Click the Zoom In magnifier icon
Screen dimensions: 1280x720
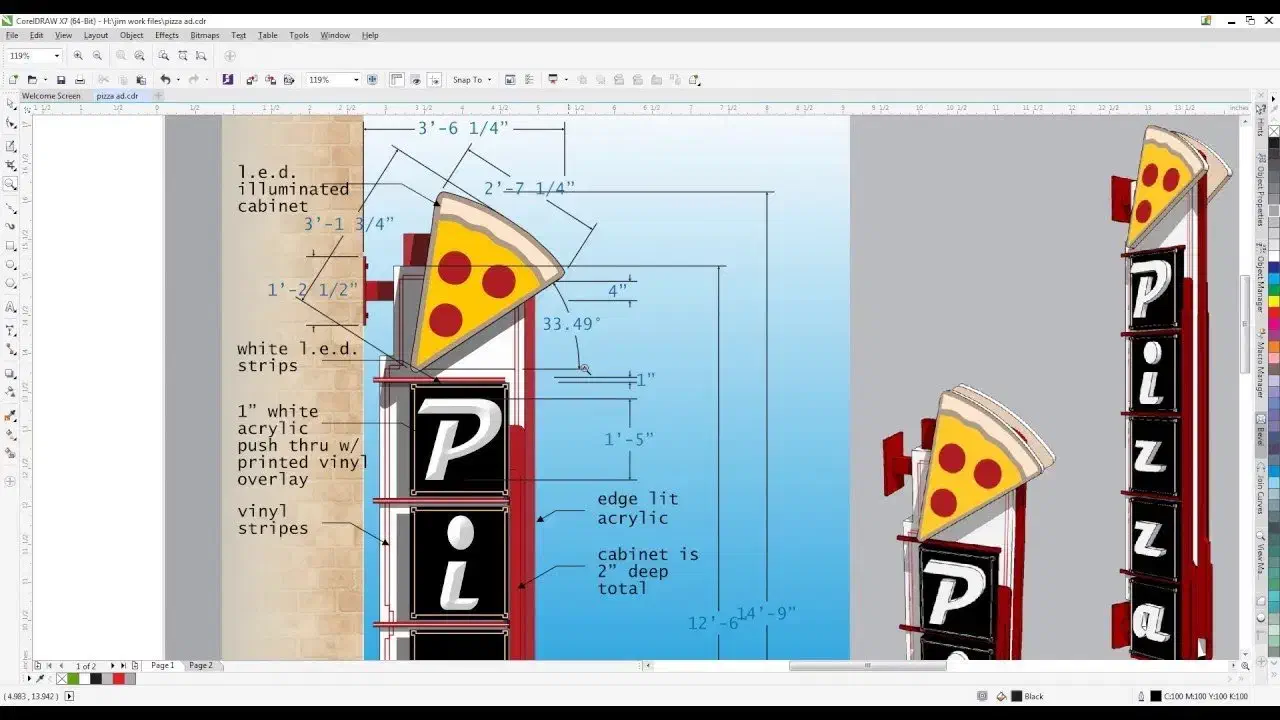pos(78,56)
